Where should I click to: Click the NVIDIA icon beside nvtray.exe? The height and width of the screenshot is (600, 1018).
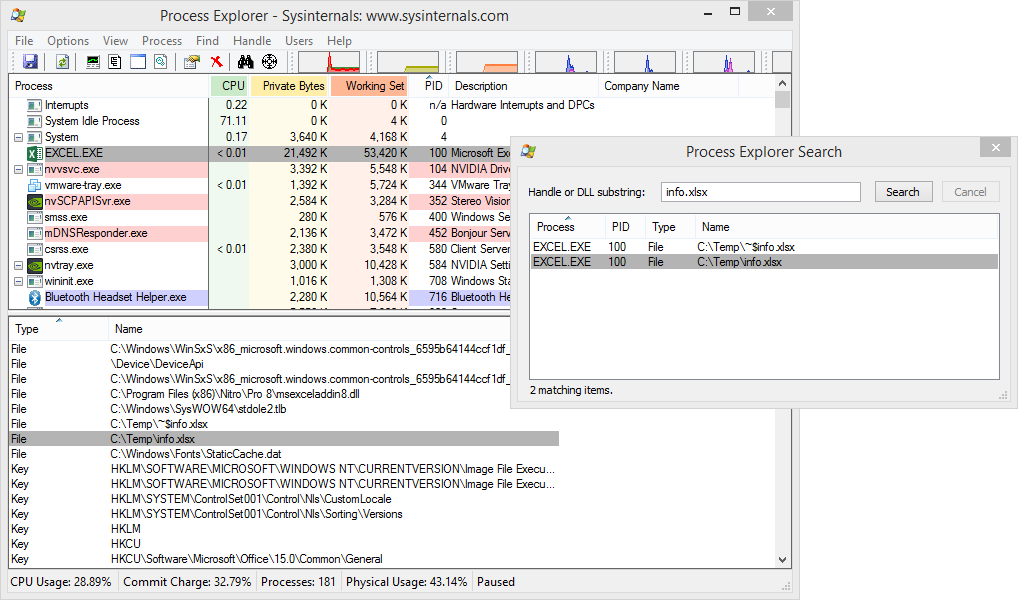[x=34, y=265]
